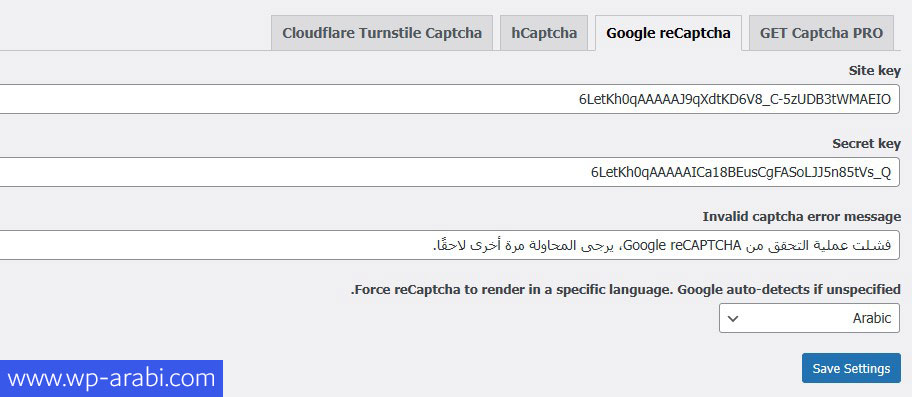Focus the Secret key text field

coord(449,173)
